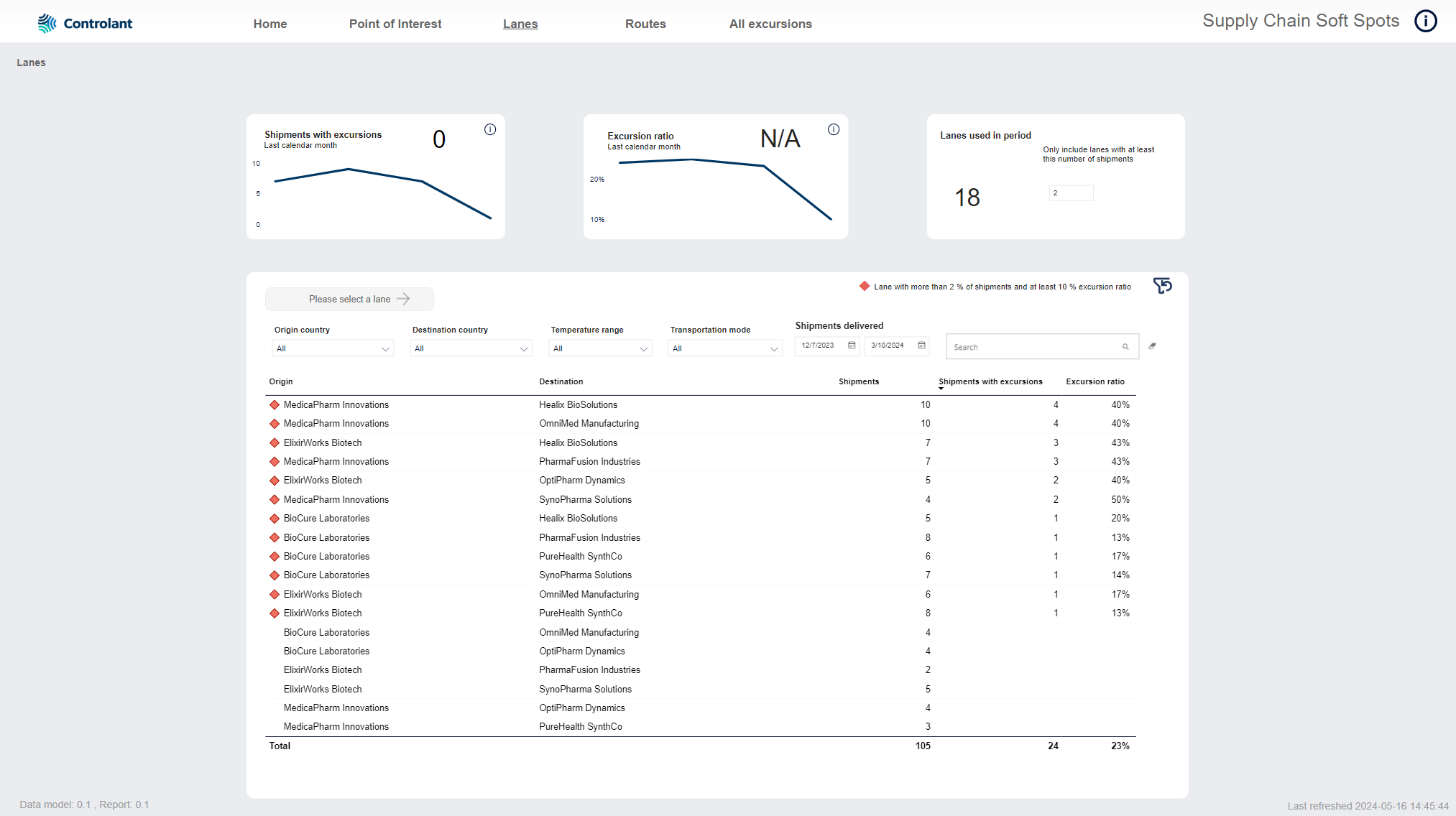
Task: Click the N/A excursion ratio value
Action: [780, 139]
